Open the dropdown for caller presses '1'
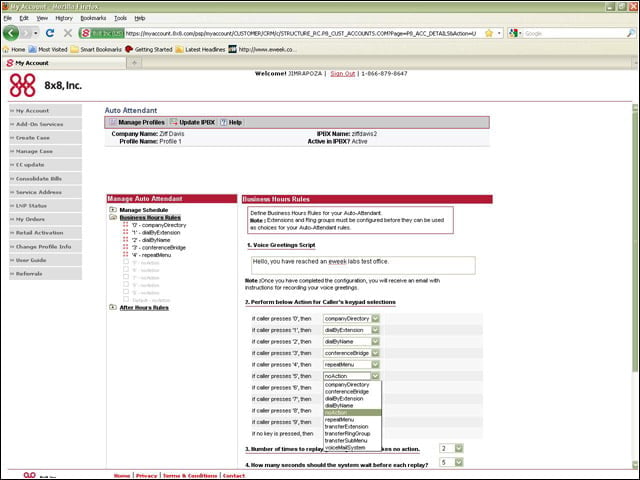 point(375,330)
